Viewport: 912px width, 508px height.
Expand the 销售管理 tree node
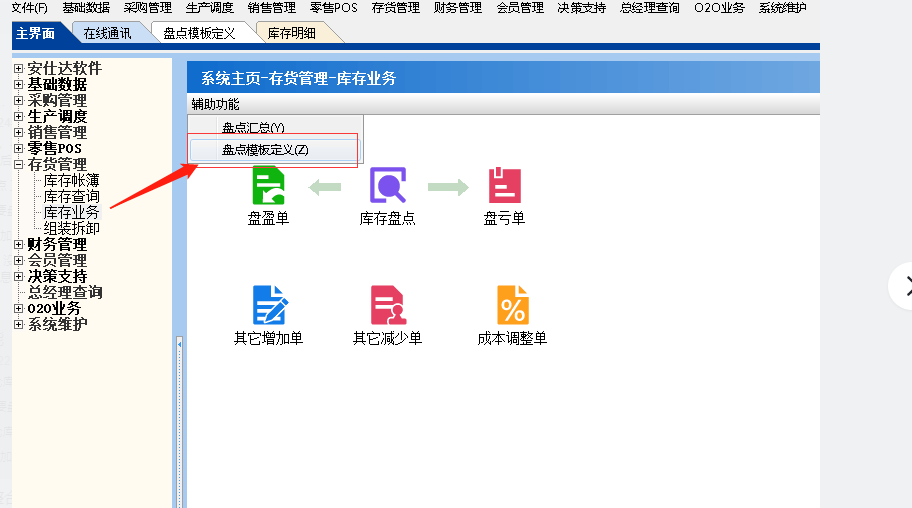click(19, 133)
